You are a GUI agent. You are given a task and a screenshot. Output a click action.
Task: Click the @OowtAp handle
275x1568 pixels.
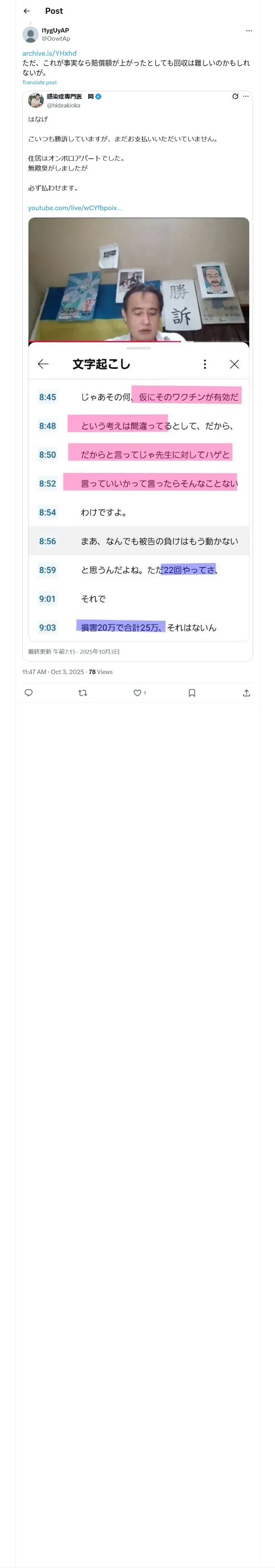tap(55, 38)
